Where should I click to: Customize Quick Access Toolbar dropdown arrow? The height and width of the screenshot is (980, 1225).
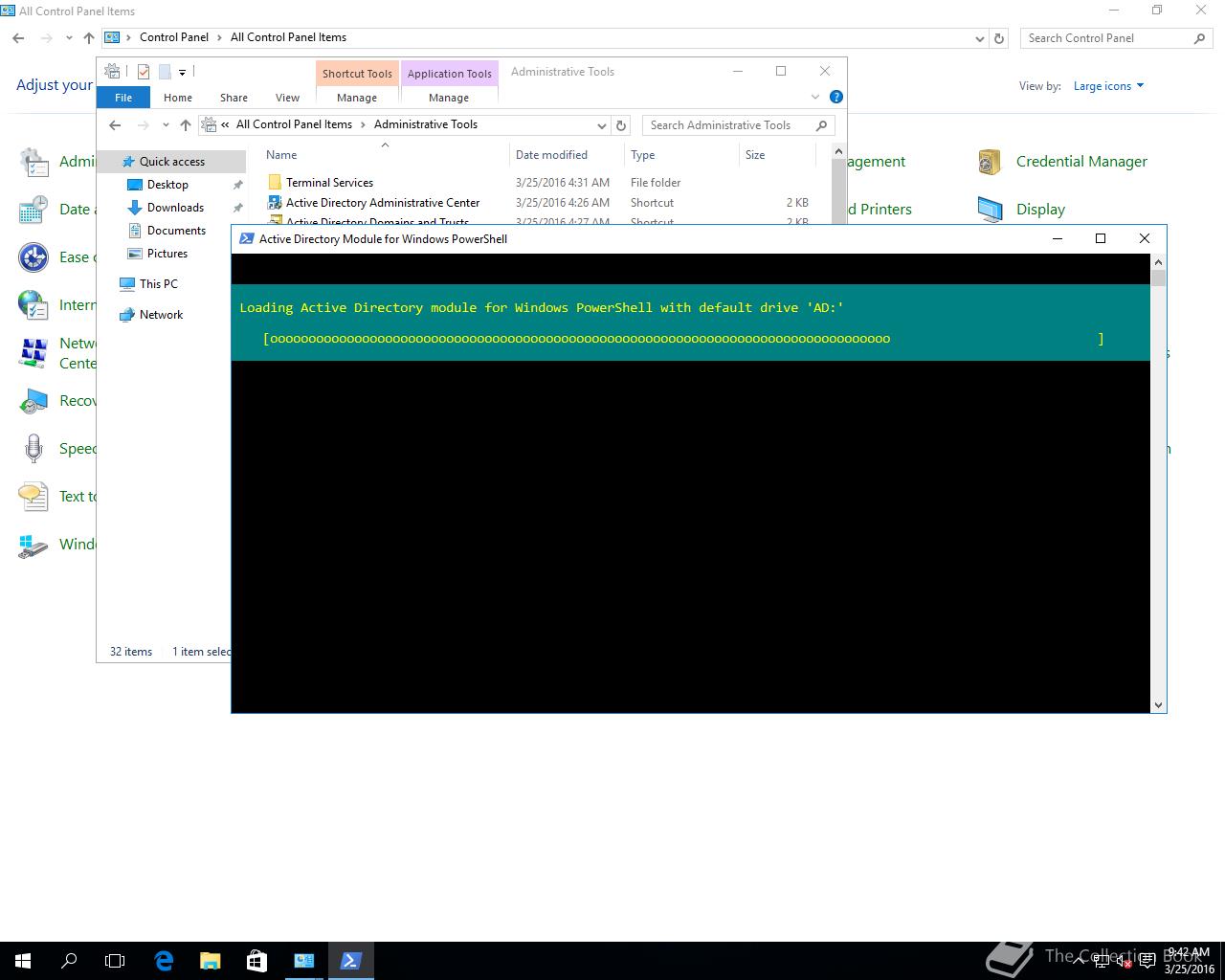pos(182,72)
